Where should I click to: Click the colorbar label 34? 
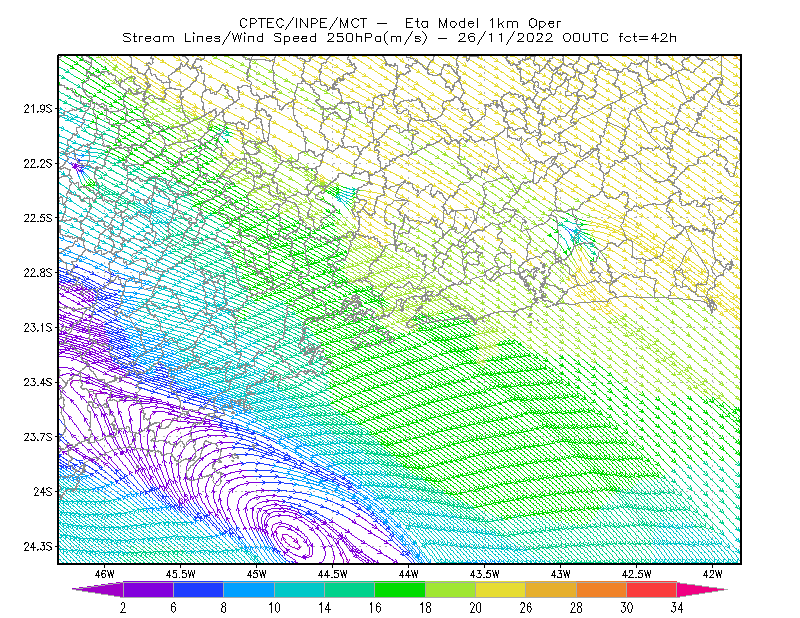point(677,608)
